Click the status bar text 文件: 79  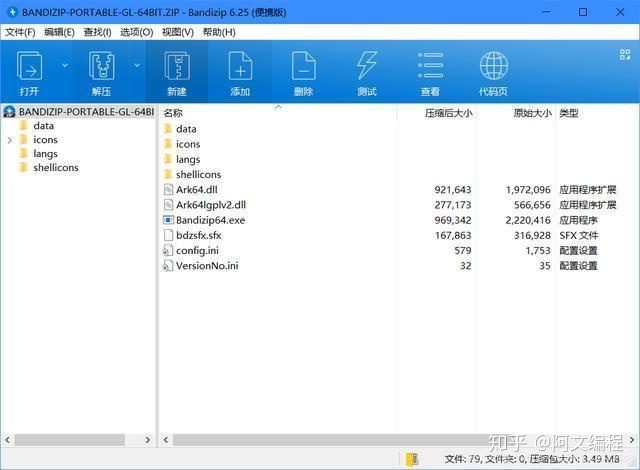pos(462,459)
